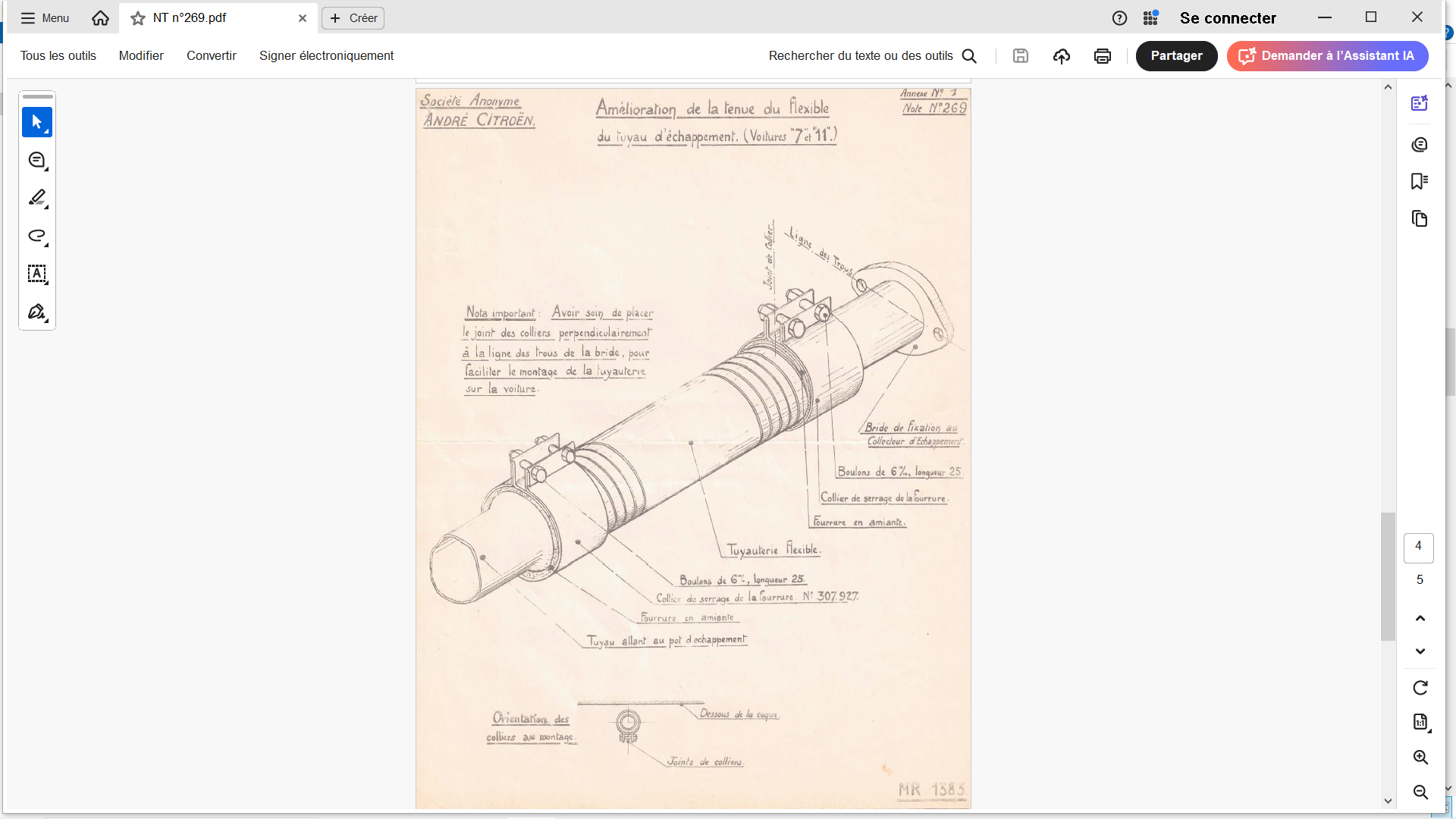Click the page number 4 field
1456x819 pixels.
pos(1418,547)
